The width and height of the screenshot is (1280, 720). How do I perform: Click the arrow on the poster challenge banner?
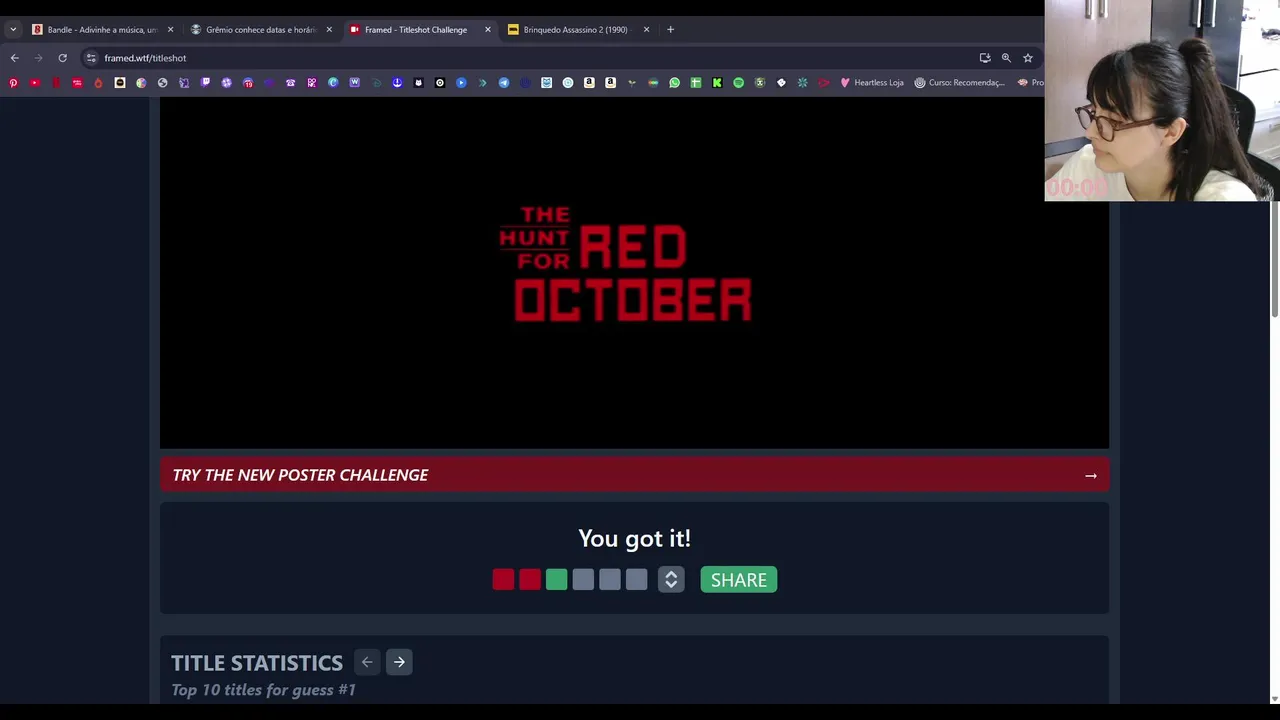coord(1091,475)
